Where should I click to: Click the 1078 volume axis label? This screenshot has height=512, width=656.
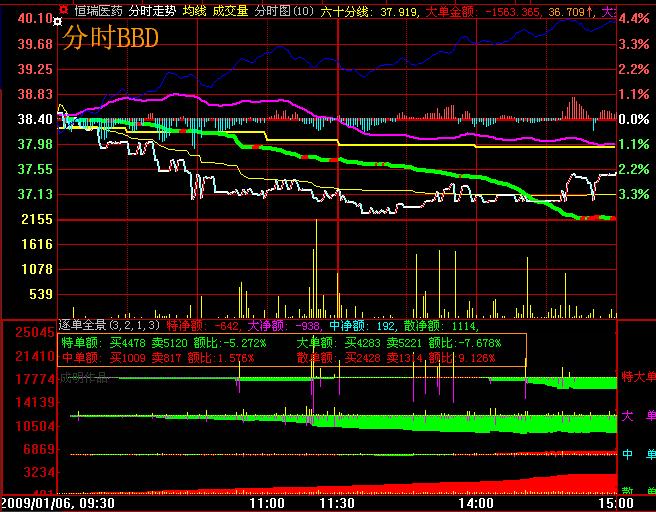(37, 269)
